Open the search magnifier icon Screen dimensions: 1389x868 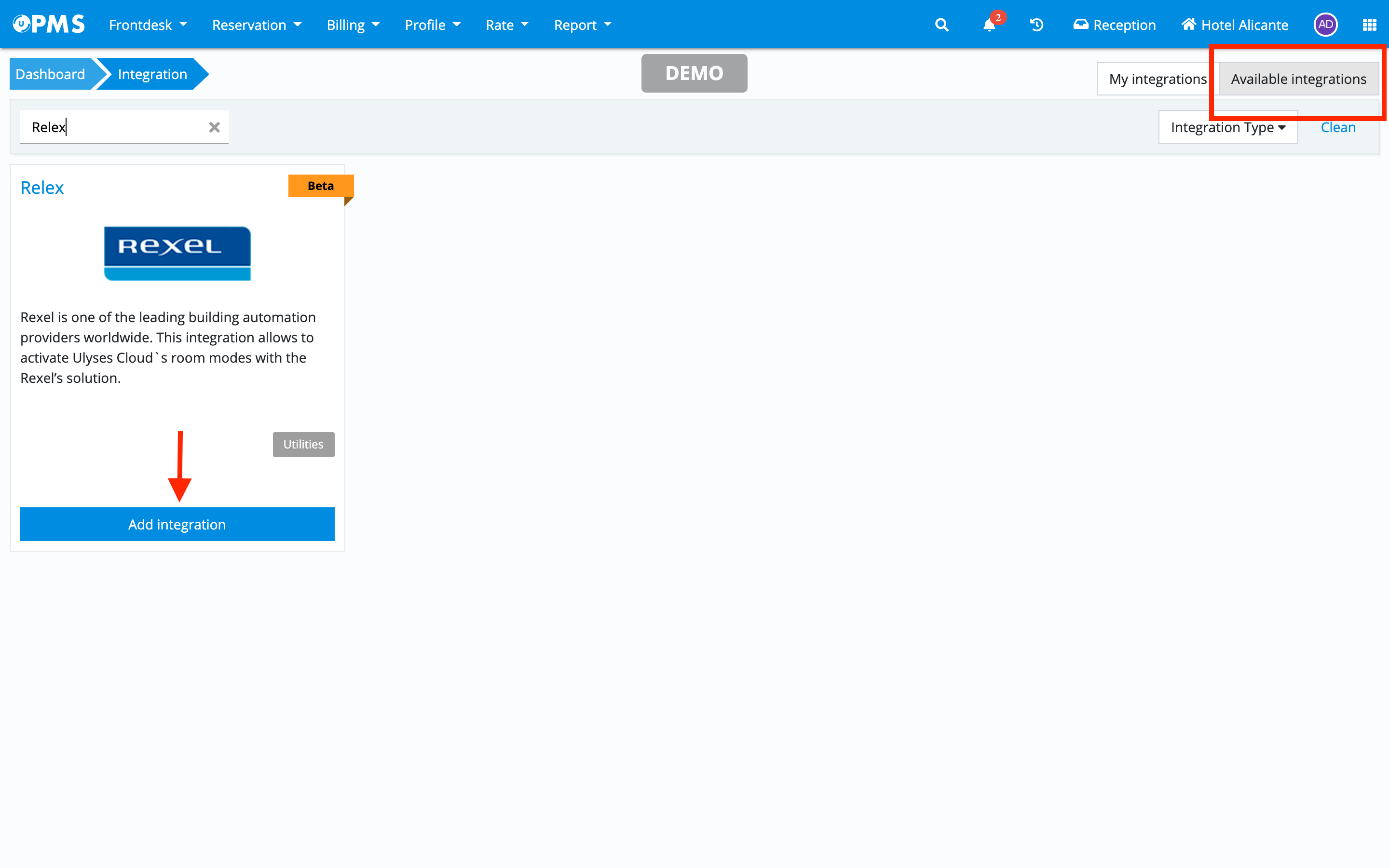pos(941,25)
